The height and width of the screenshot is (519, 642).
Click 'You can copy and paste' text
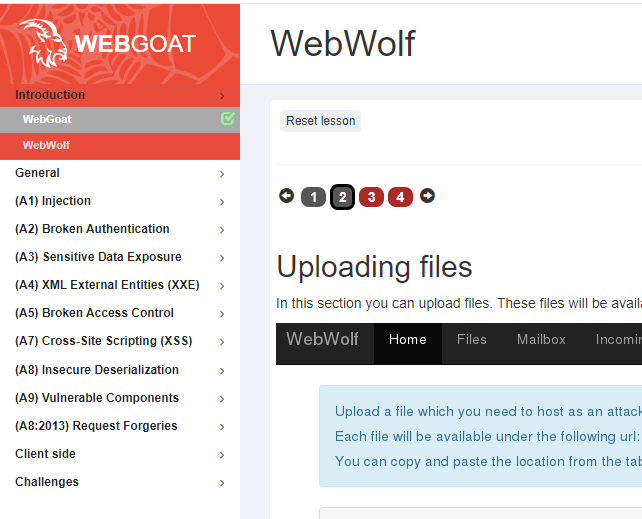[x=488, y=461]
